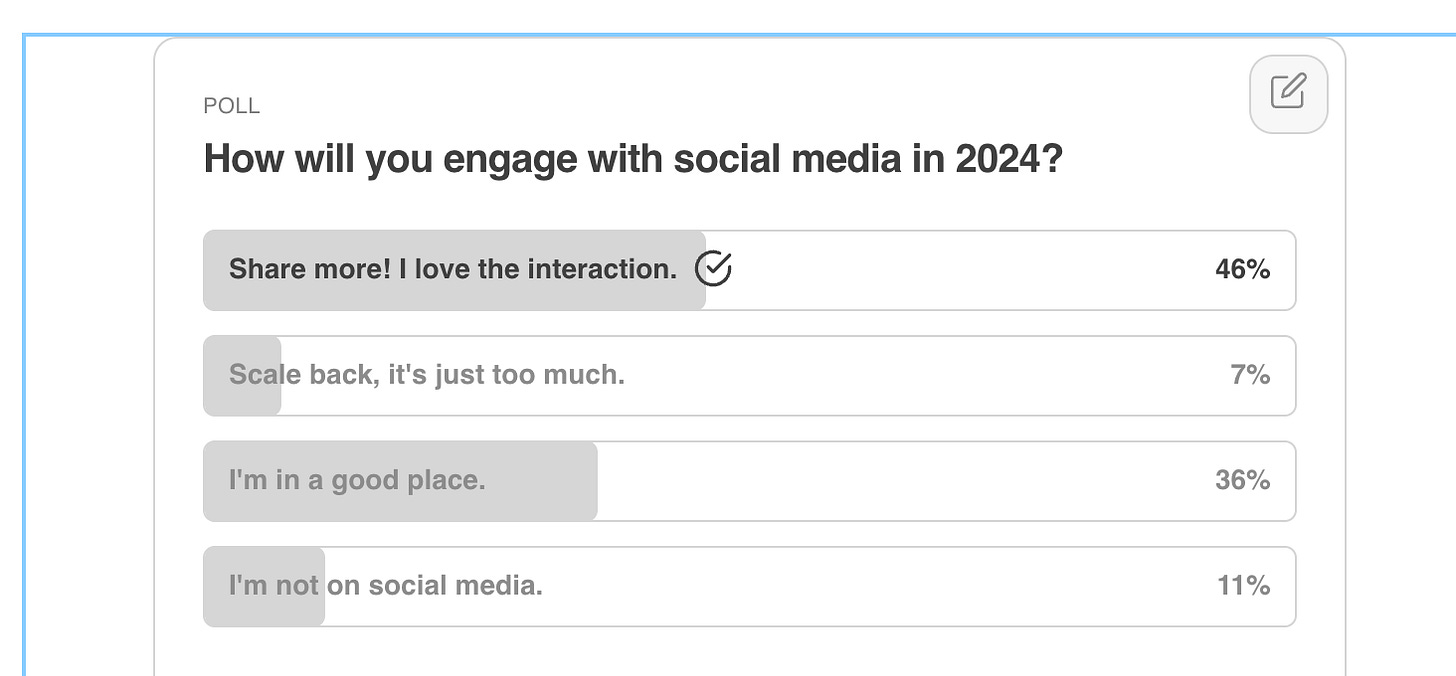This screenshot has width=1456, height=676.
Task: Open the edit poll pencil icon
Action: tap(1288, 93)
